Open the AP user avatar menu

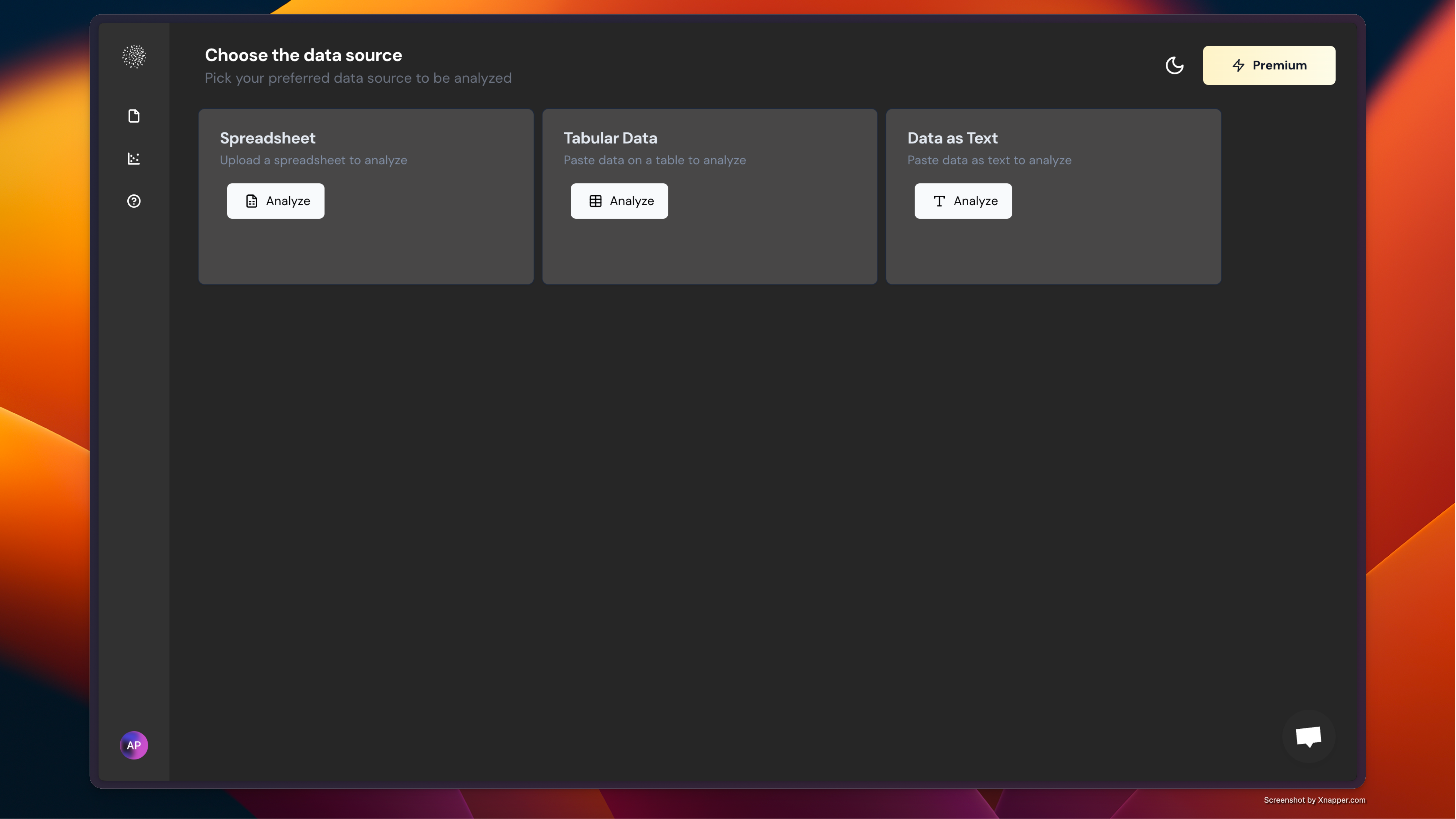tap(134, 746)
